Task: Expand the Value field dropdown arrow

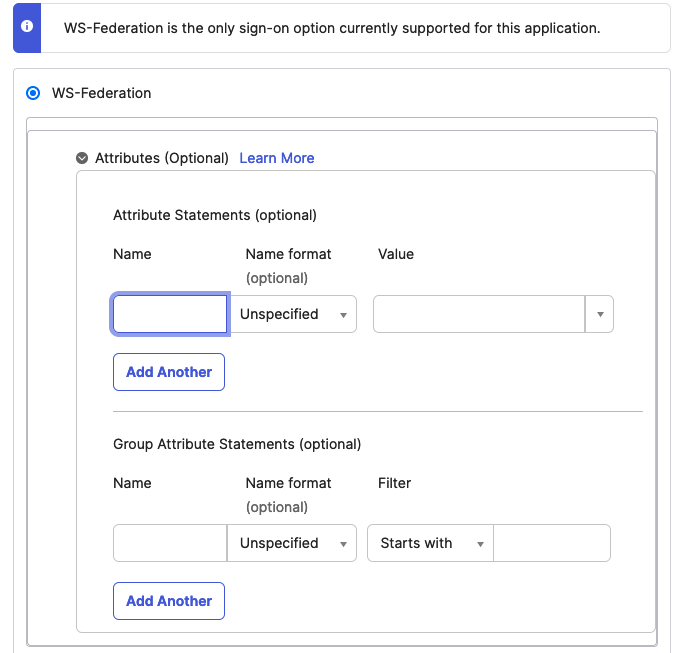Action: coord(599,314)
